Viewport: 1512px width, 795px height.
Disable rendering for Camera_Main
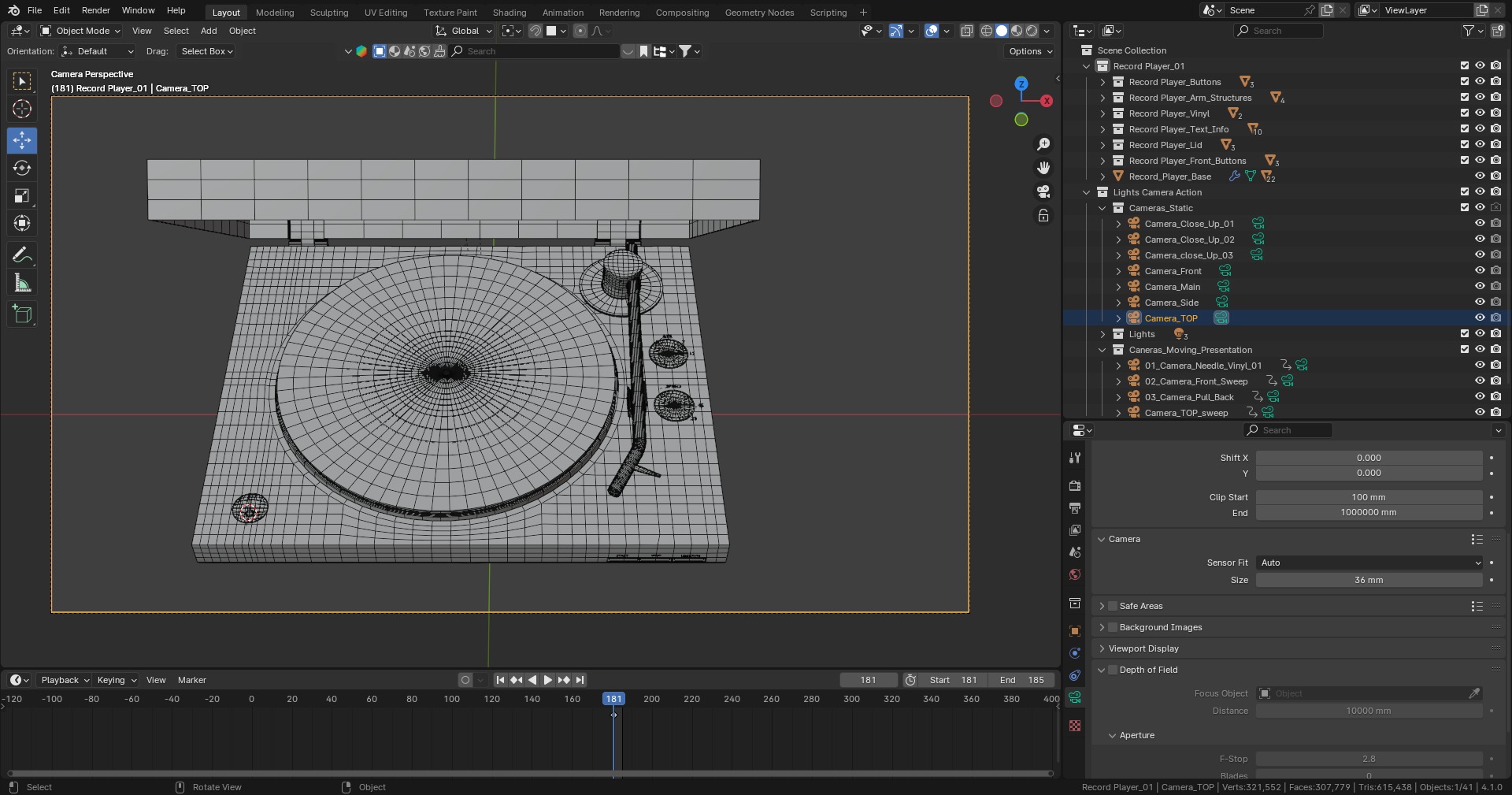[x=1496, y=287]
